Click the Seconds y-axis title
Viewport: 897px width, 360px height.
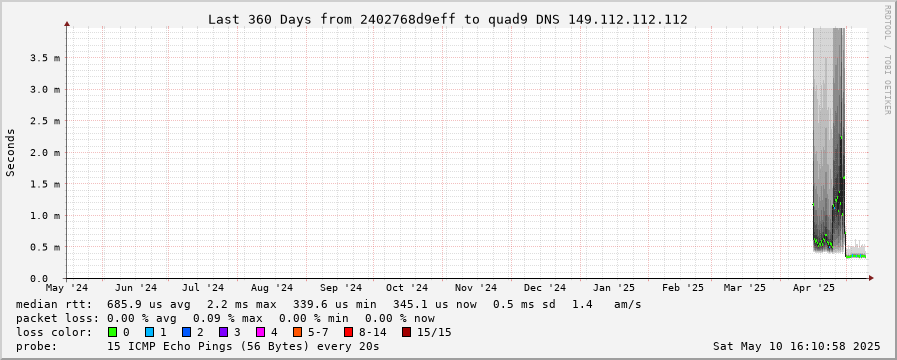point(11,152)
